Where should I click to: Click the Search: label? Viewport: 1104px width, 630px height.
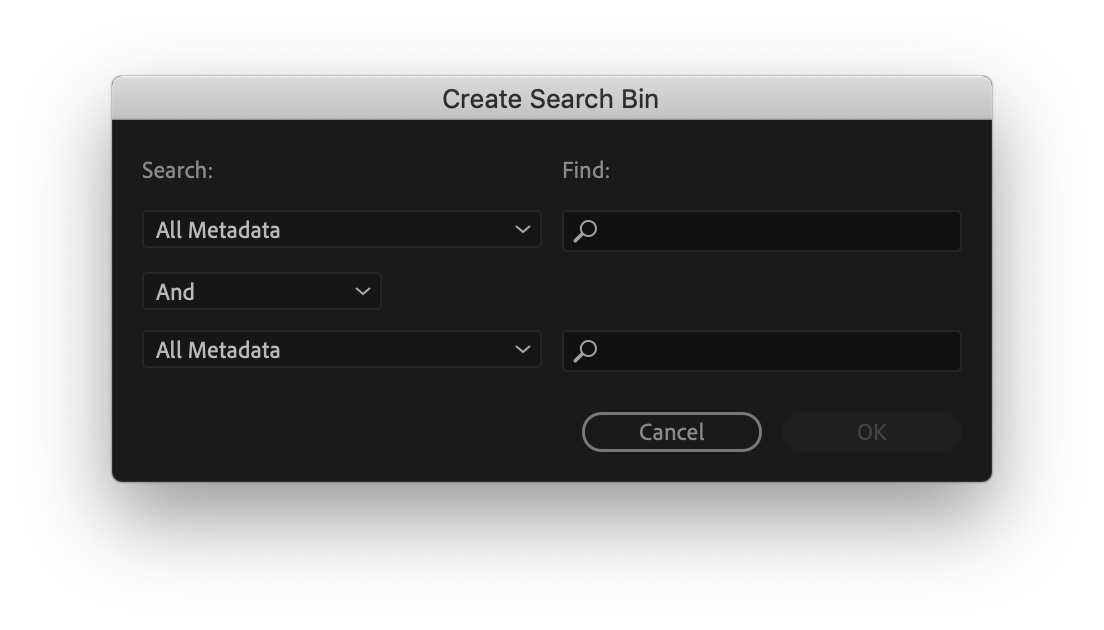coord(177,171)
